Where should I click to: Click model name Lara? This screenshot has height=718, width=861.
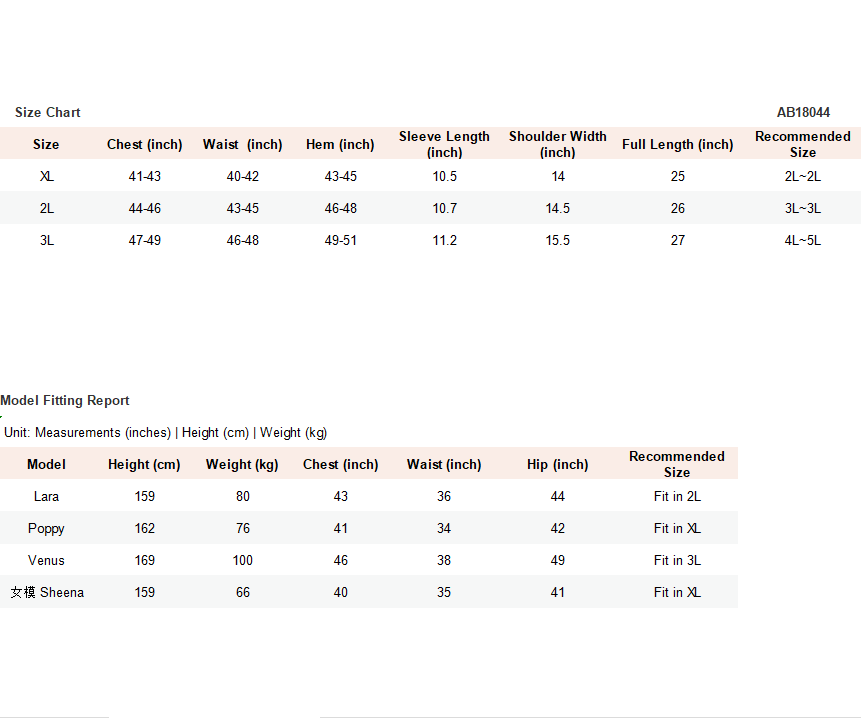tap(46, 496)
